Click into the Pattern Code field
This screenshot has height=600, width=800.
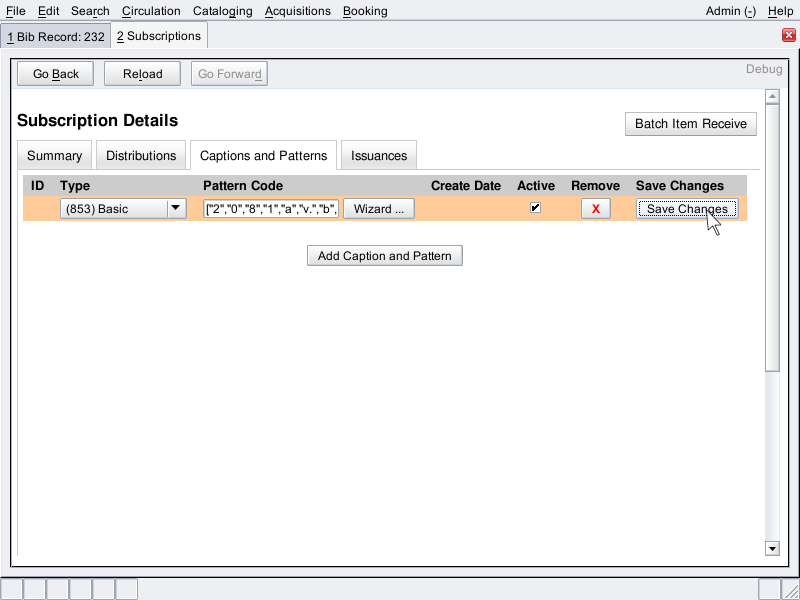click(271, 209)
